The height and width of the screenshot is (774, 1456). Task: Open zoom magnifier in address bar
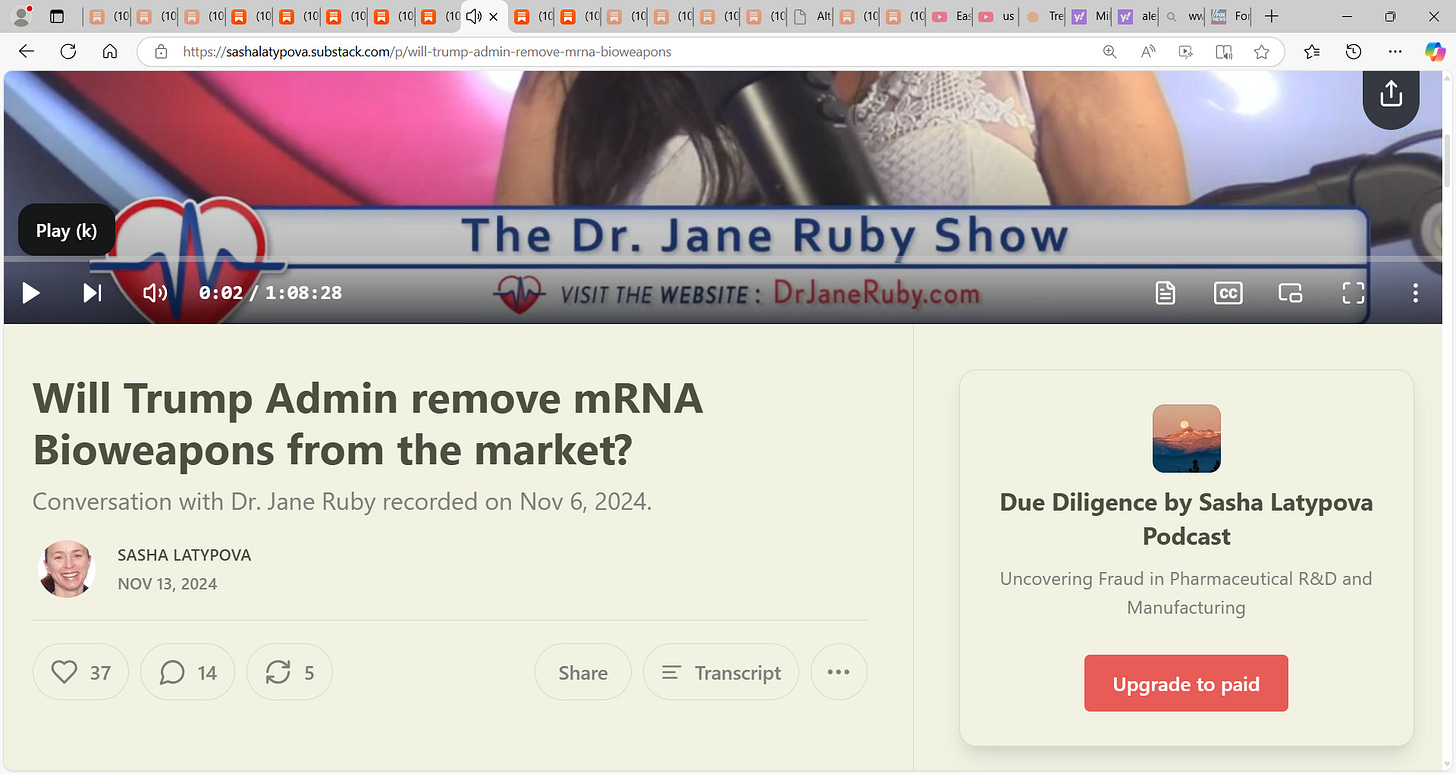1109,52
